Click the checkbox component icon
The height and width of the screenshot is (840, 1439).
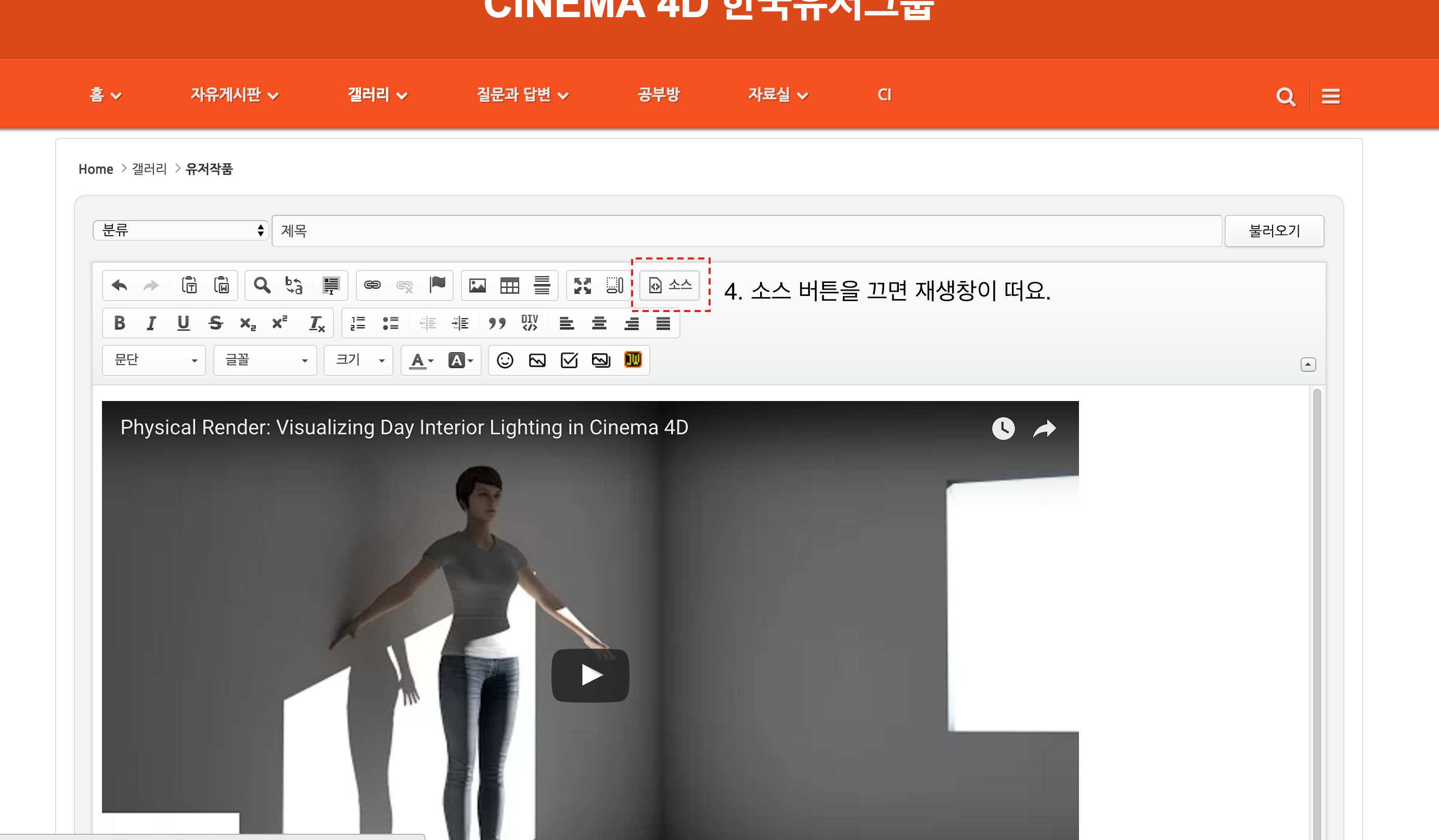(569, 360)
